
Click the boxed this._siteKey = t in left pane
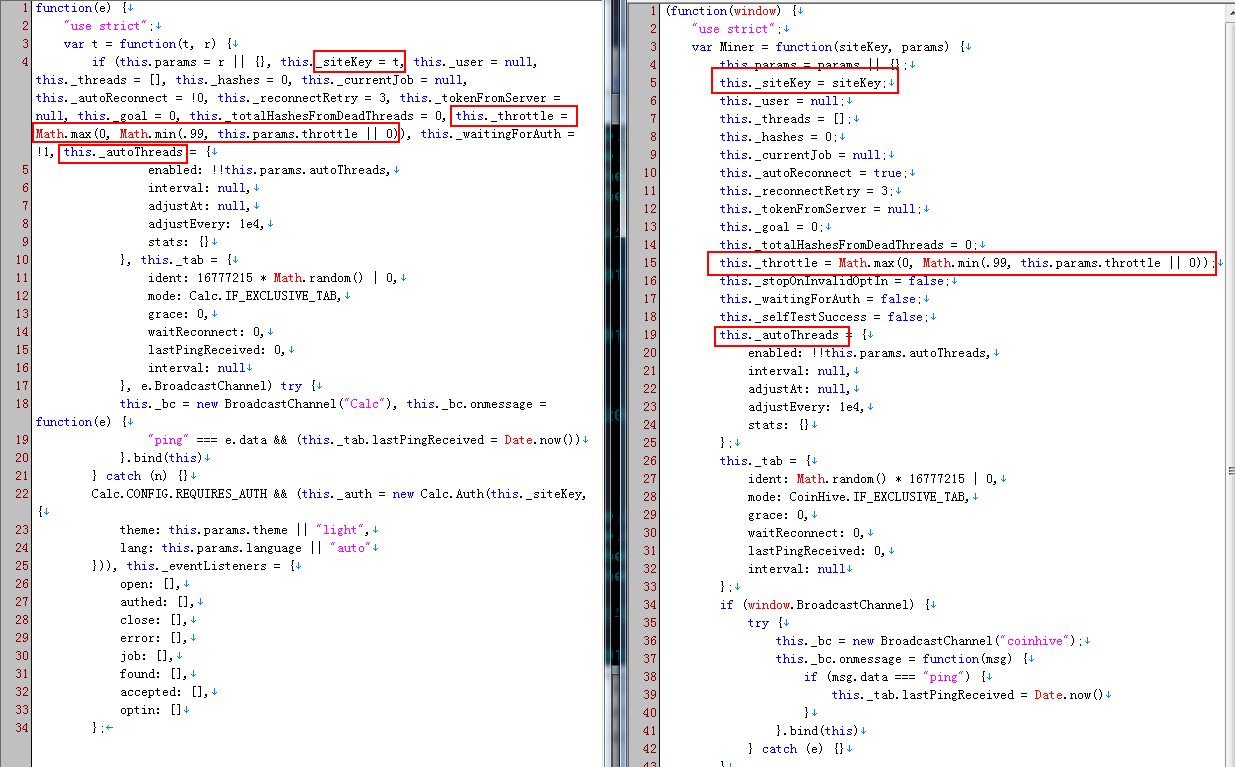click(x=359, y=62)
